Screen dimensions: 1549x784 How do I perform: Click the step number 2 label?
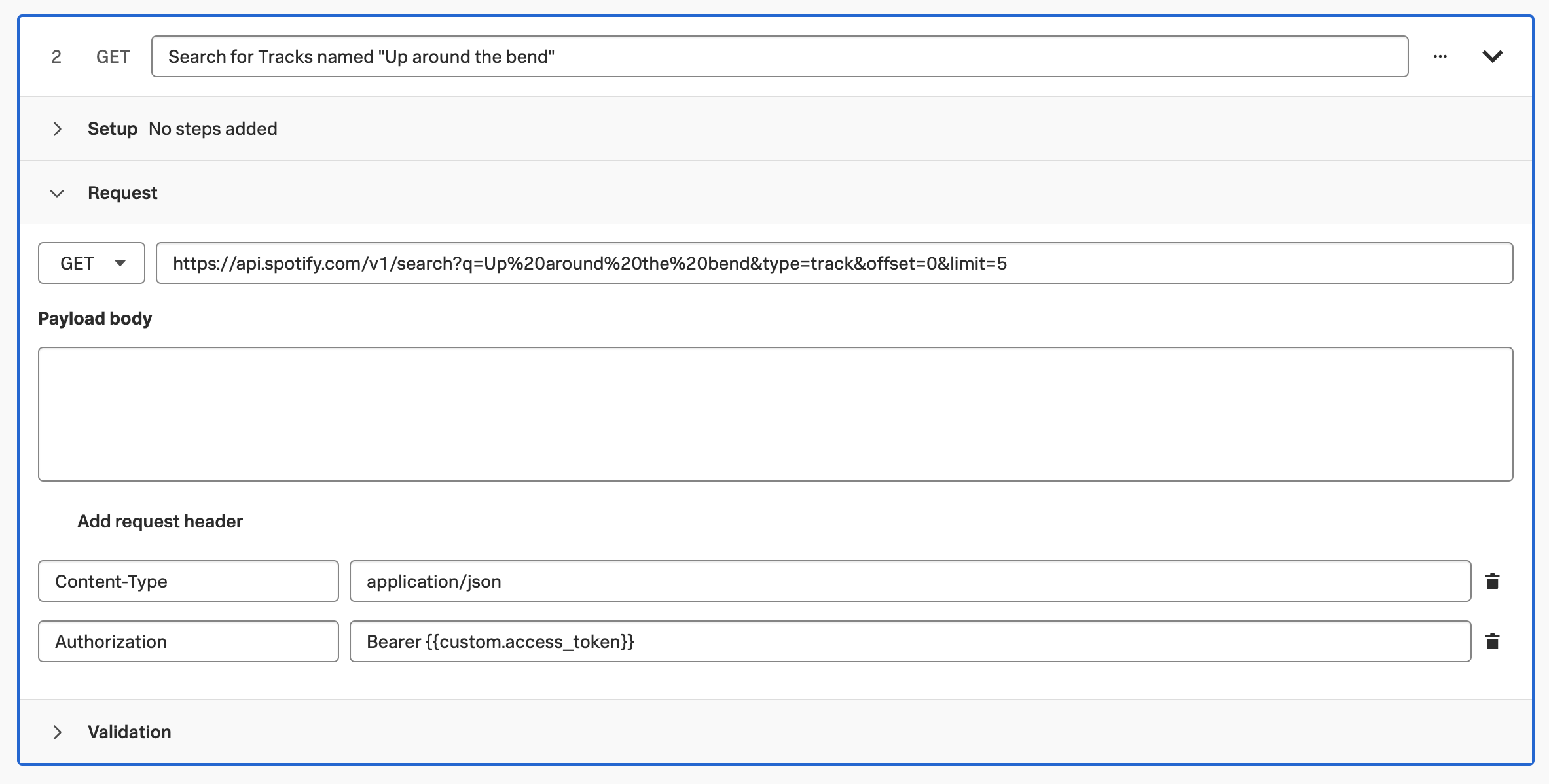coord(56,57)
